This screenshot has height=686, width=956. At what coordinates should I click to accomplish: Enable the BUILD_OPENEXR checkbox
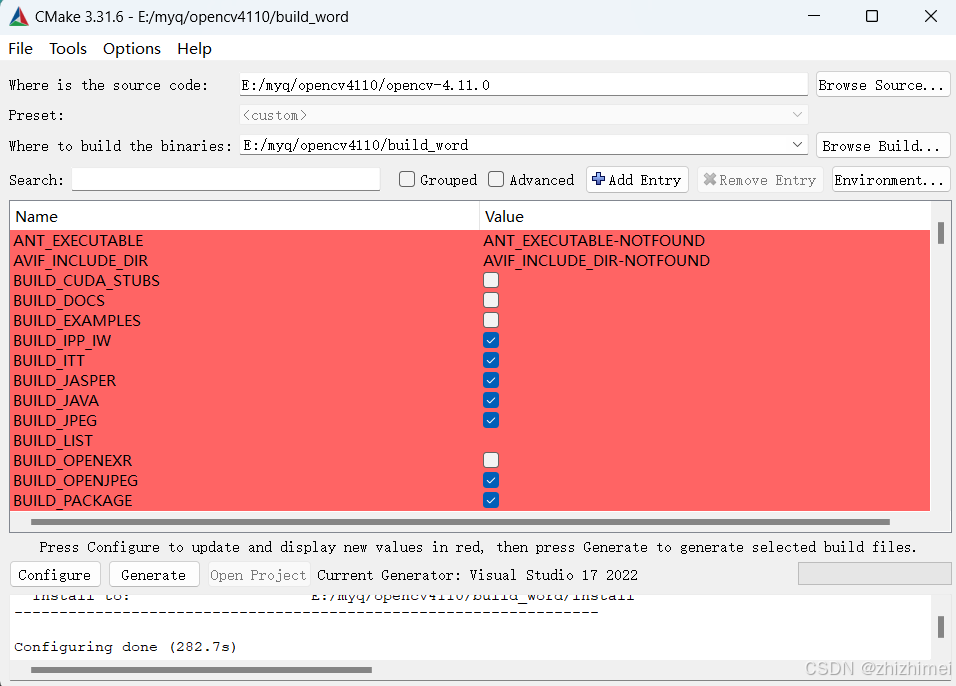[491, 460]
